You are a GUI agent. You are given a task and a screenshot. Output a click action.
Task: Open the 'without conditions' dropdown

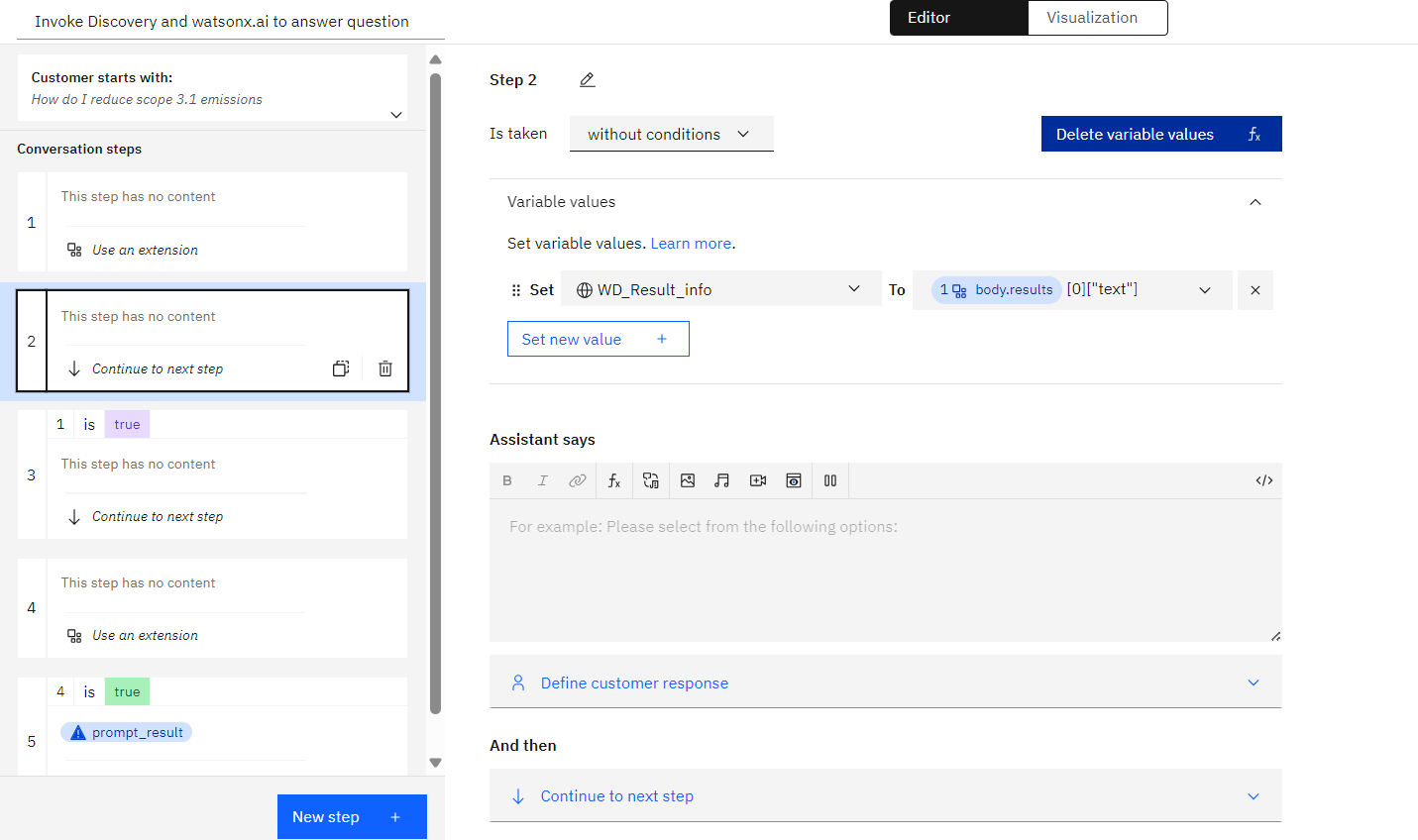pos(672,134)
